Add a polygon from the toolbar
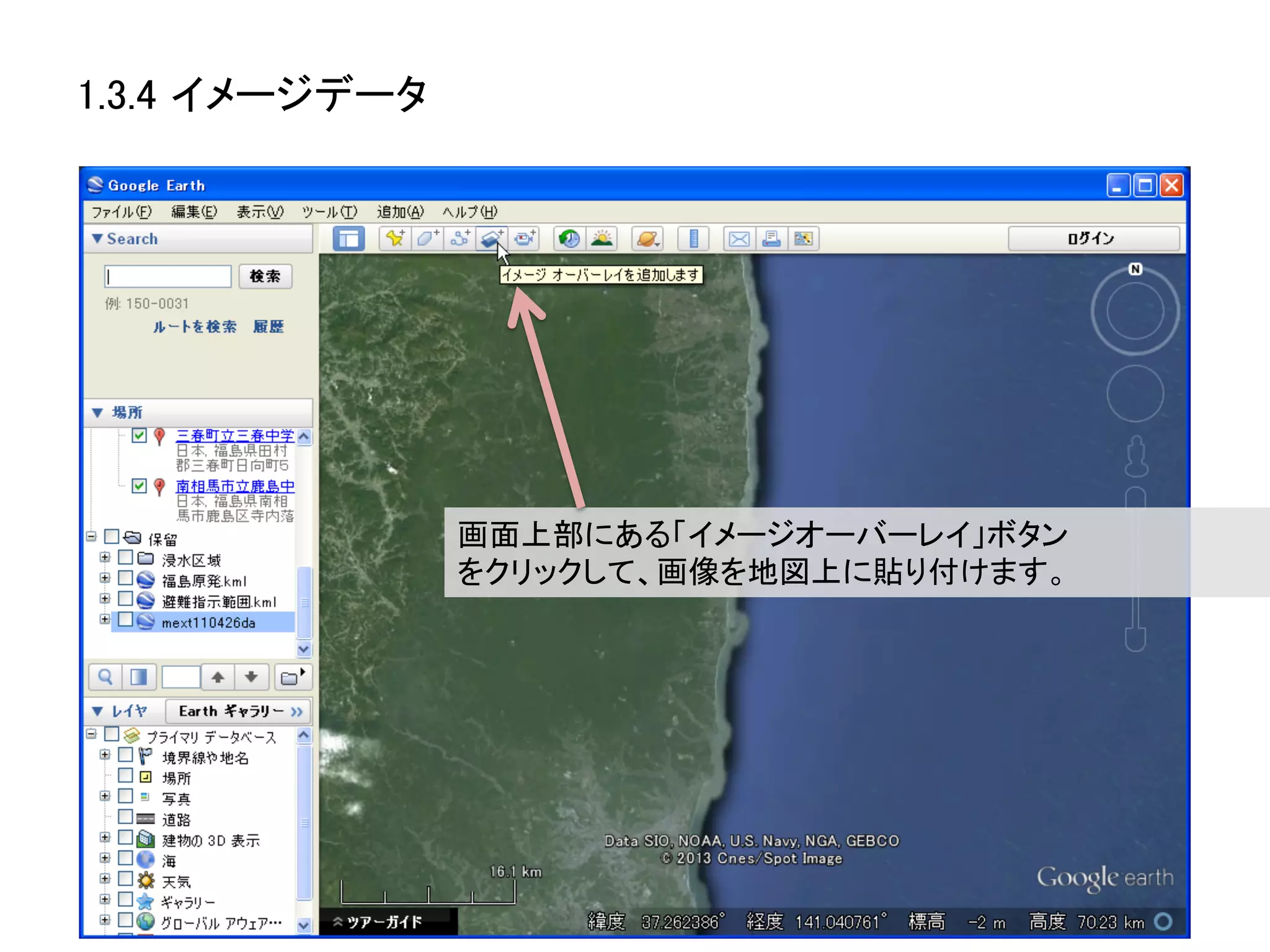 (x=427, y=239)
